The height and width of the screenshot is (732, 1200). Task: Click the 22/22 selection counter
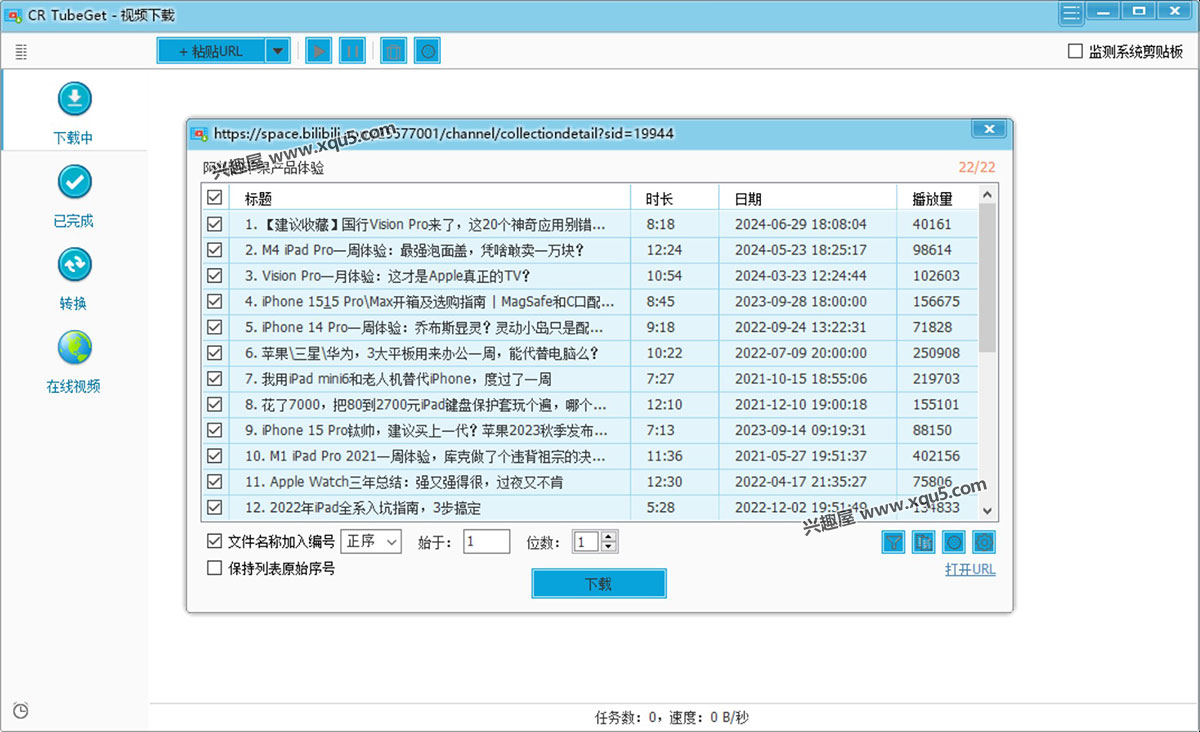coord(977,167)
